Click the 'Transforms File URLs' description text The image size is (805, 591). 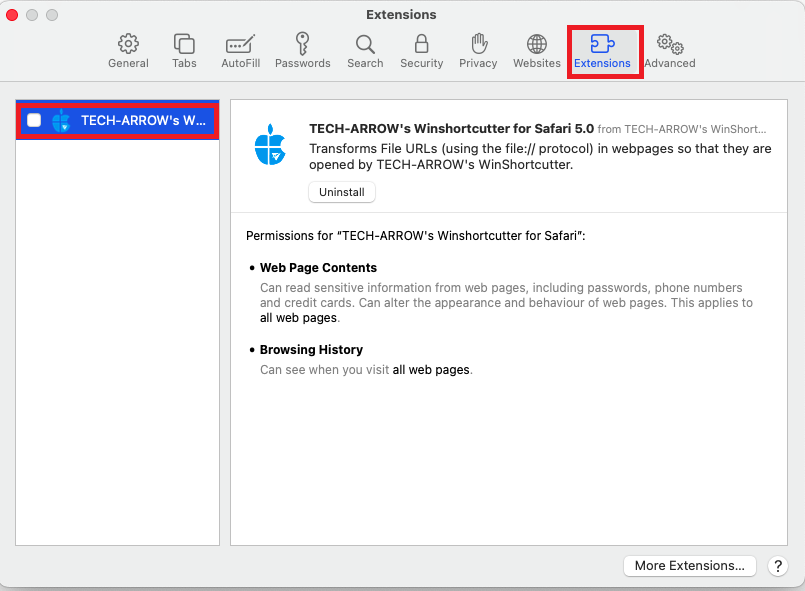pos(540,157)
